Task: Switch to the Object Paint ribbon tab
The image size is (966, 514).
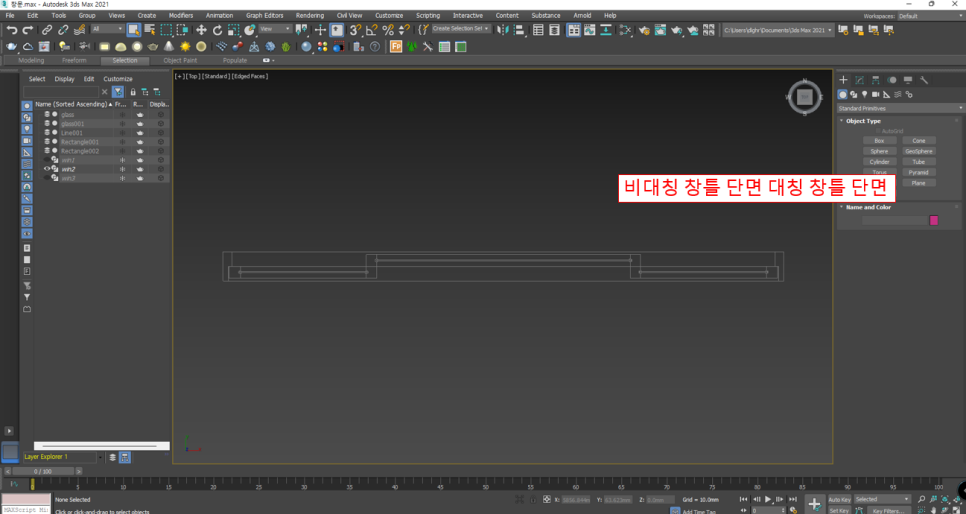Action: pos(181,60)
